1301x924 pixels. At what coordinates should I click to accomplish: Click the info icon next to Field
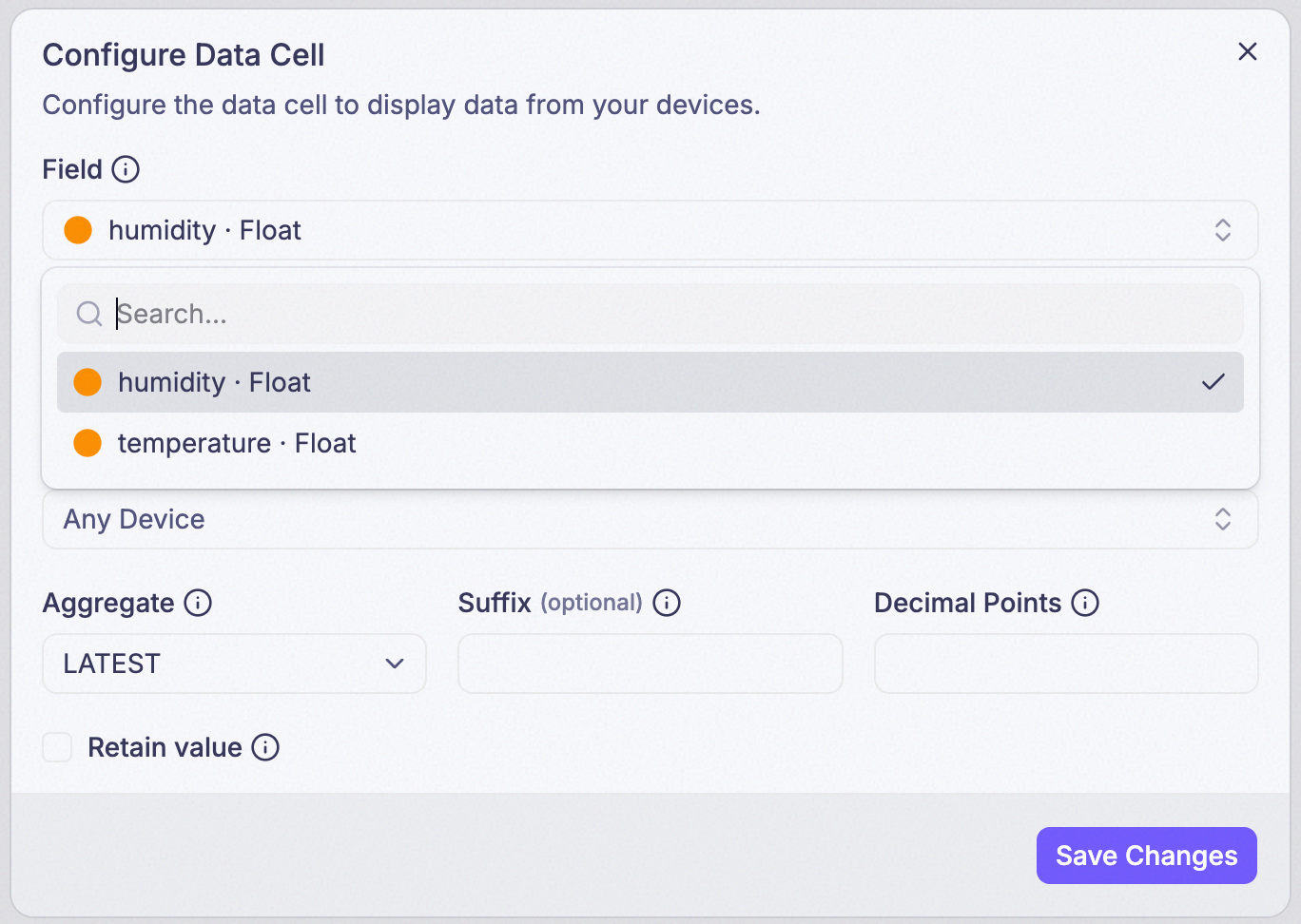tap(126, 169)
